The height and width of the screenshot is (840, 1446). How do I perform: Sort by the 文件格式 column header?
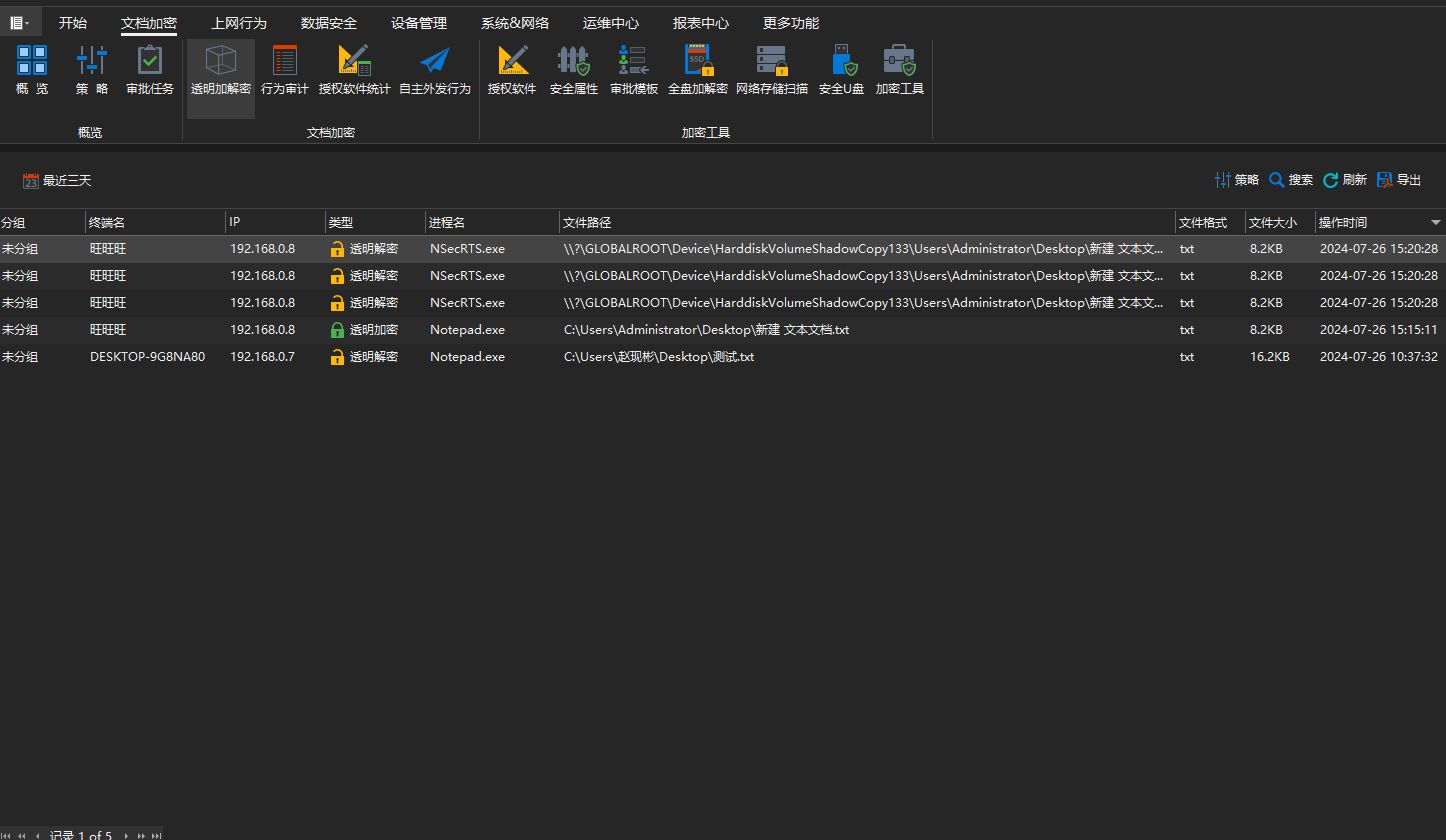click(1210, 223)
